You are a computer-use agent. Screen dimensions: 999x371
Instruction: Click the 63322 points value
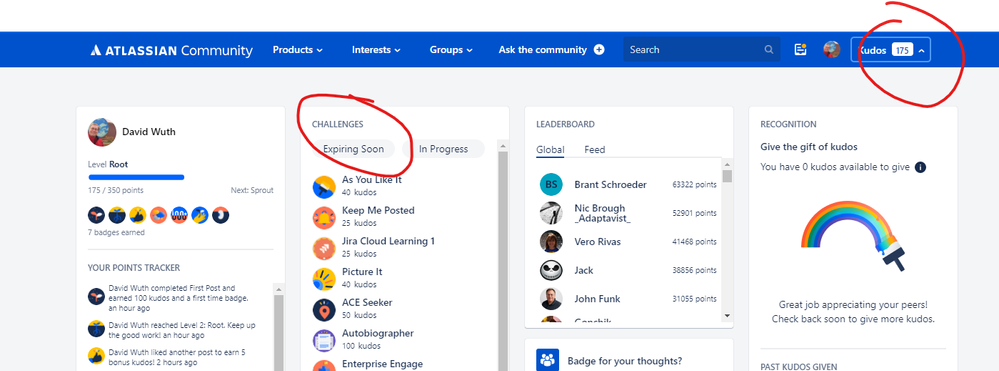[x=694, y=185]
